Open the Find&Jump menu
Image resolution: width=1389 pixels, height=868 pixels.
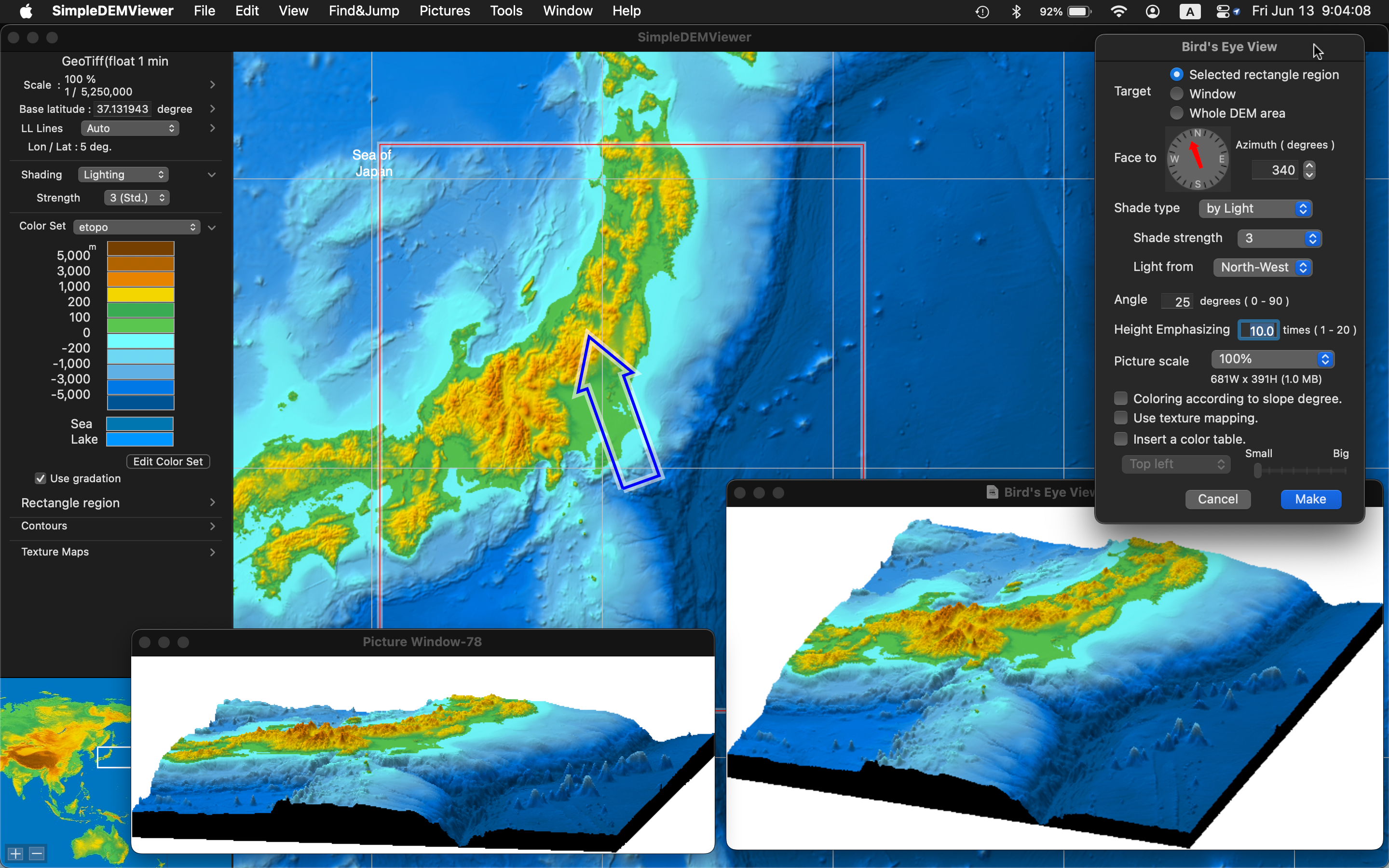click(364, 11)
